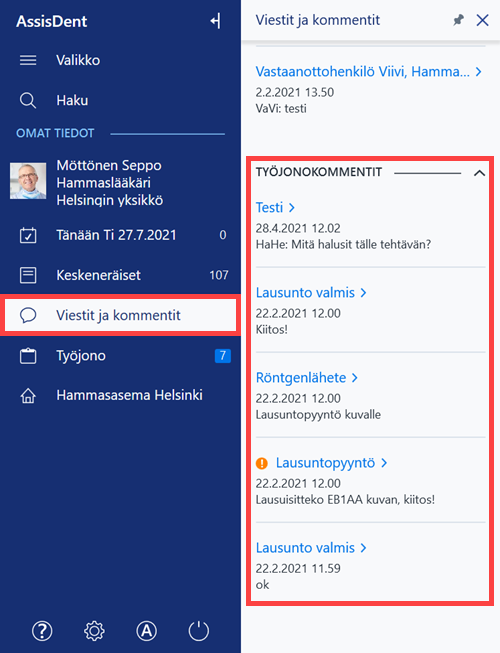Log out using the power icon
This screenshot has height=653, width=500.
(199, 631)
